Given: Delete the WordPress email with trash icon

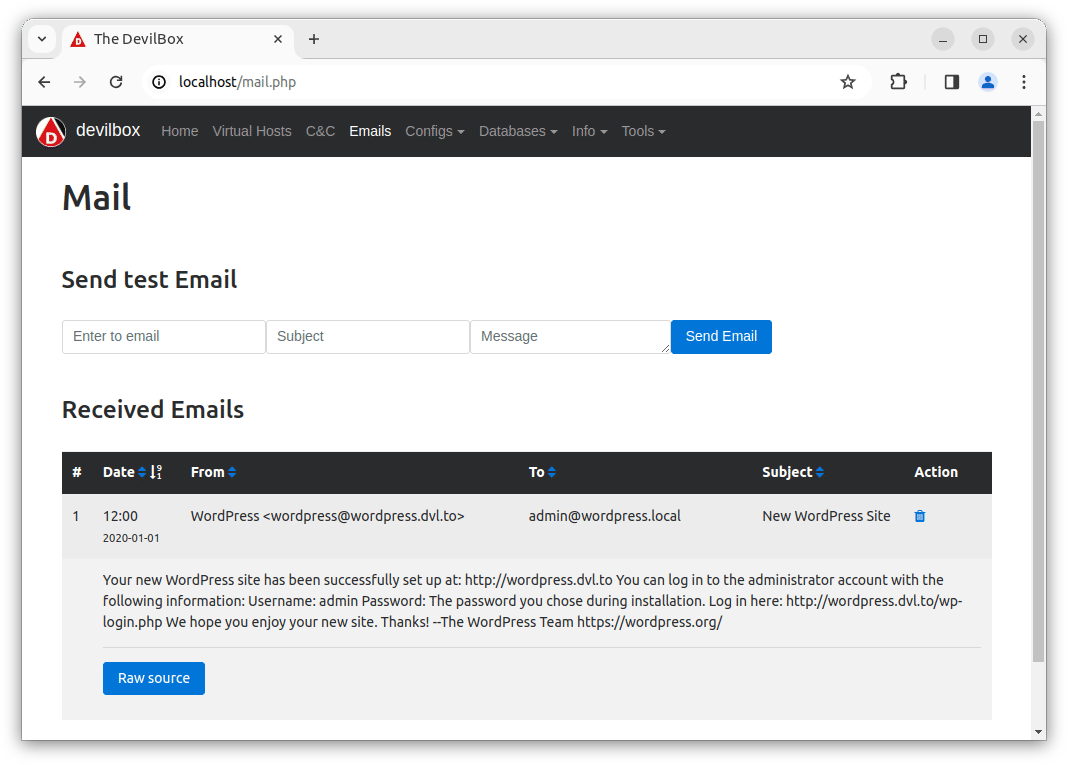Looking at the screenshot, I should (920, 516).
